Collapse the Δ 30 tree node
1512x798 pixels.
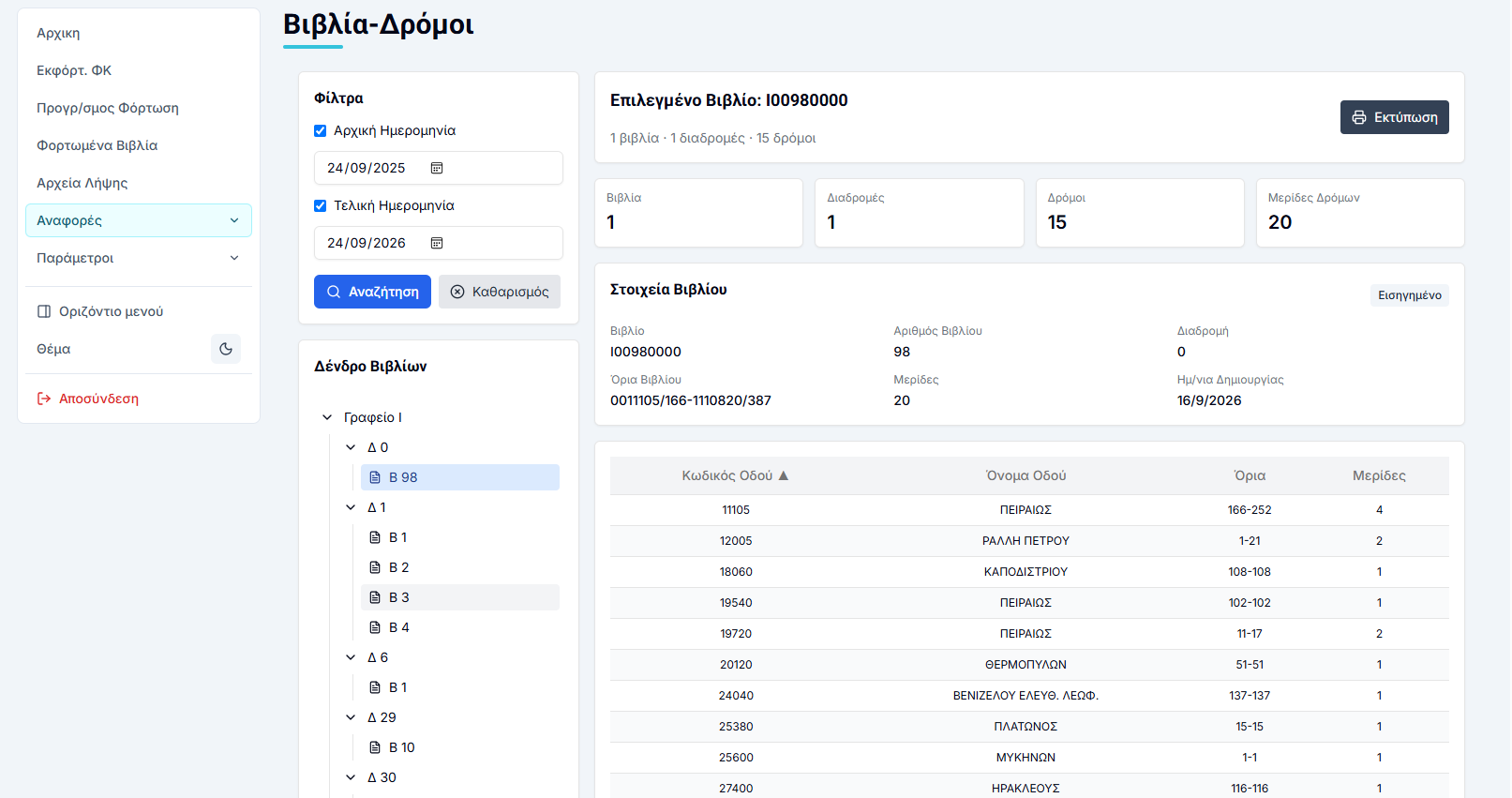click(x=351, y=777)
